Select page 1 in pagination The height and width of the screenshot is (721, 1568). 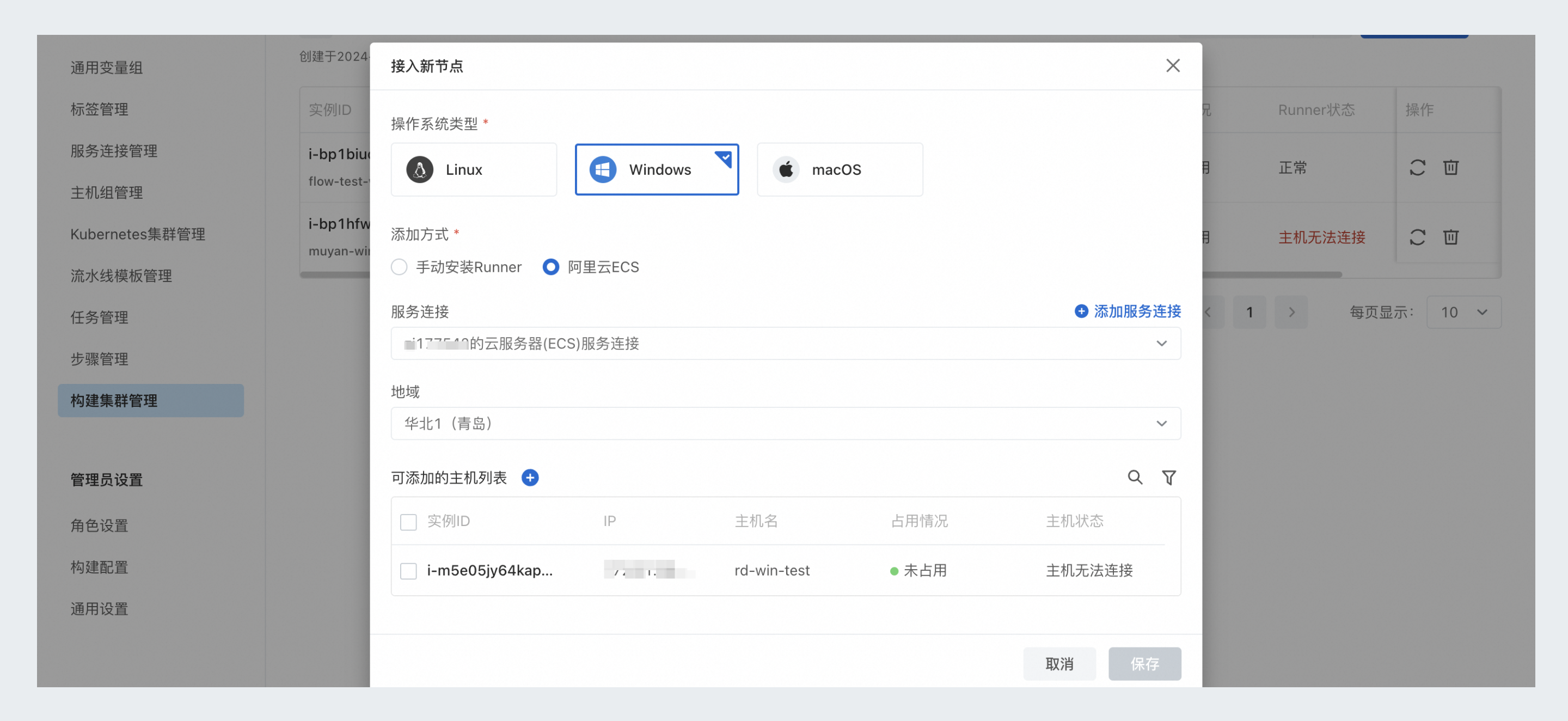click(x=1249, y=313)
